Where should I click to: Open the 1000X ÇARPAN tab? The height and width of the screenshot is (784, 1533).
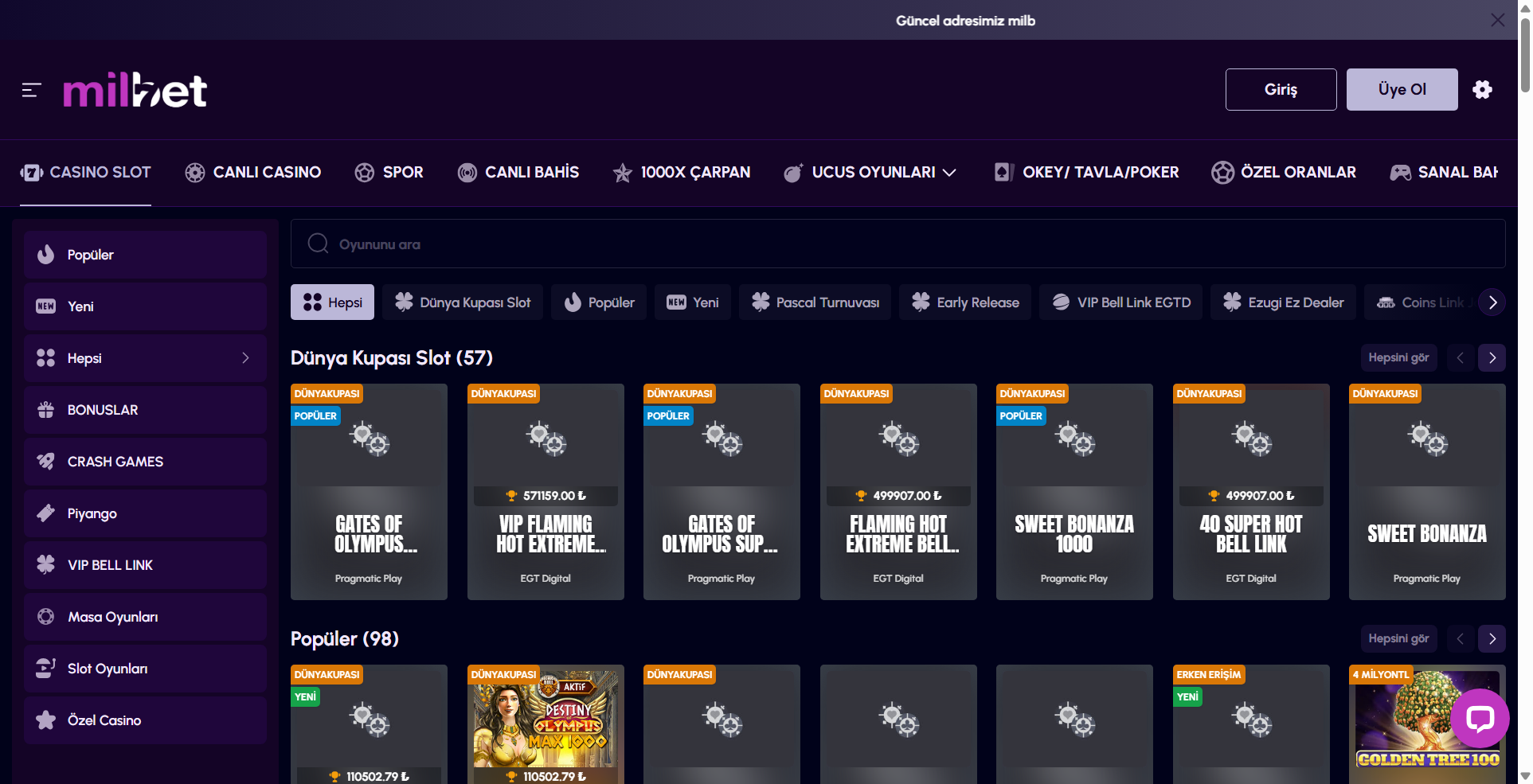coord(681,173)
